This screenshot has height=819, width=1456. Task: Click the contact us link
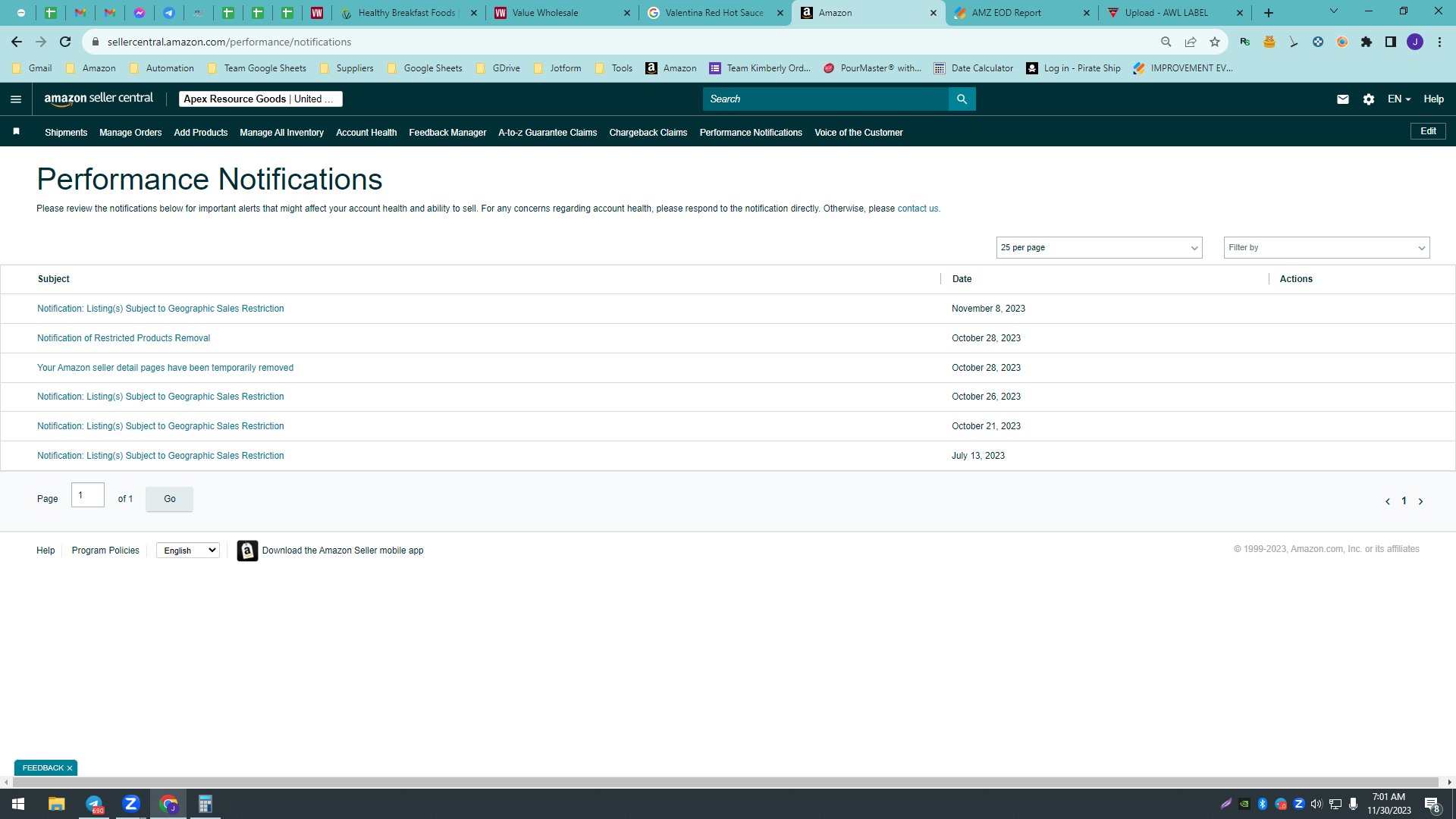pyautogui.click(x=918, y=209)
